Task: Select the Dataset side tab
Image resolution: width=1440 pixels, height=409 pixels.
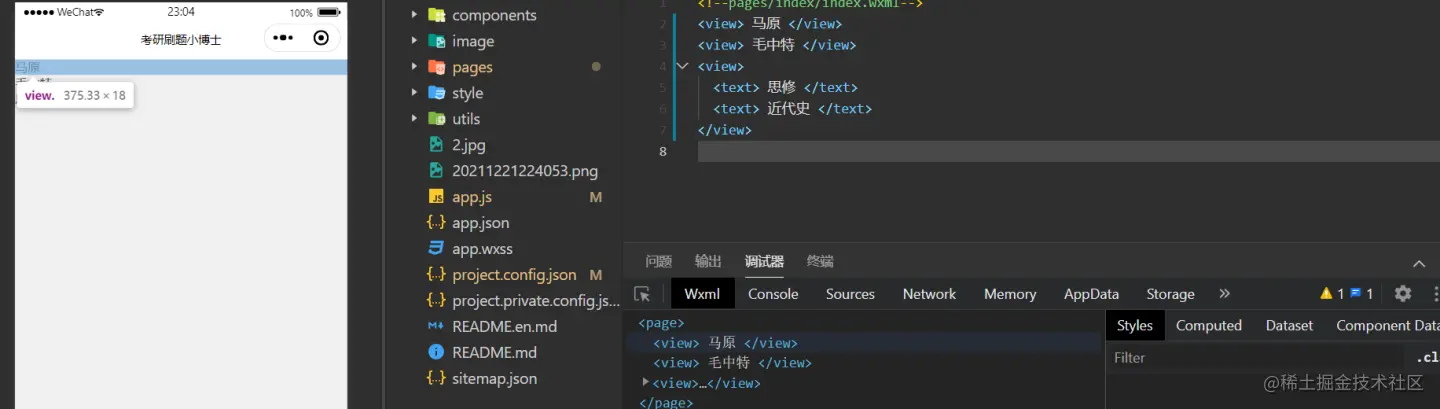Action: click(x=1289, y=325)
